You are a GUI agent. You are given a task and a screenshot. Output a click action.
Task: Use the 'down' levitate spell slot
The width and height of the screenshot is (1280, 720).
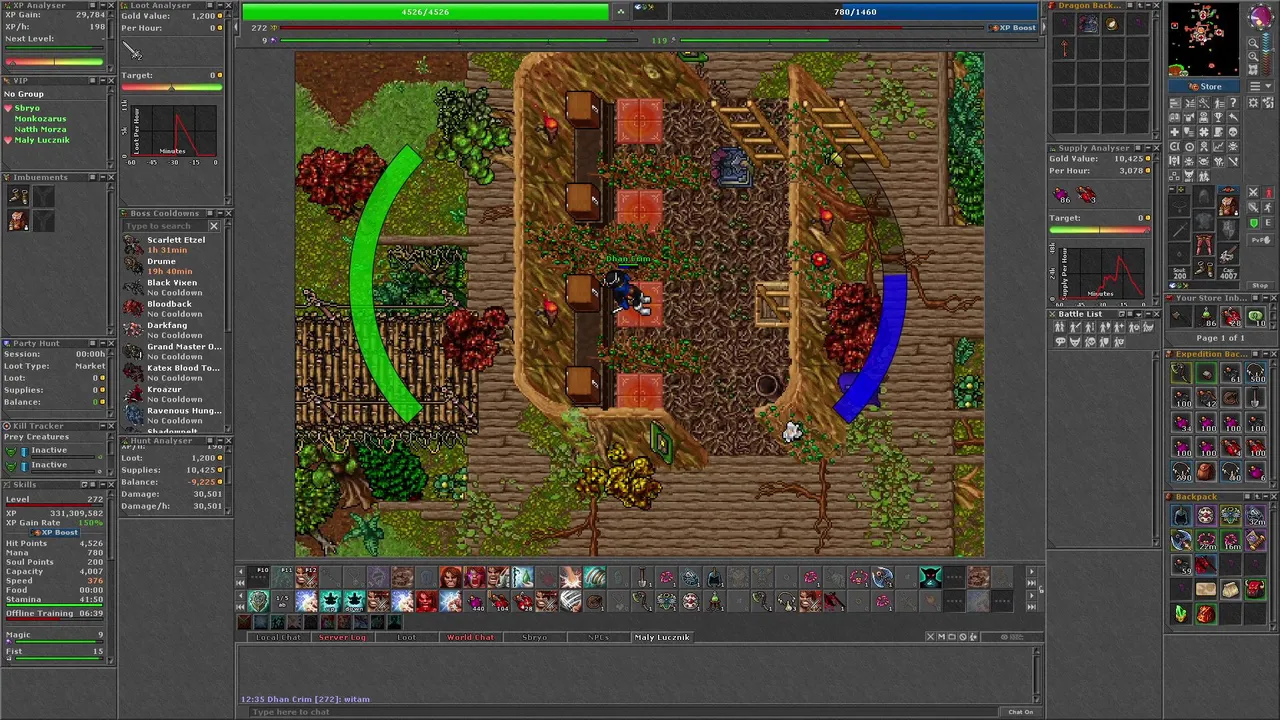[354, 601]
